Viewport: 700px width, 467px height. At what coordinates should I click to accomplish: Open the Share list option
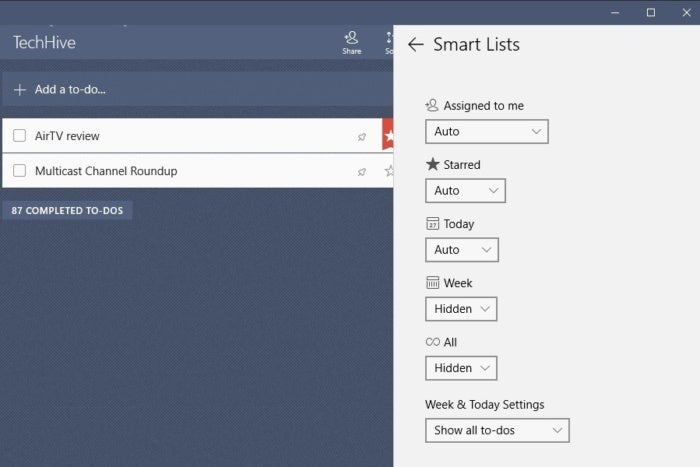pyautogui.click(x=352, y=43)
